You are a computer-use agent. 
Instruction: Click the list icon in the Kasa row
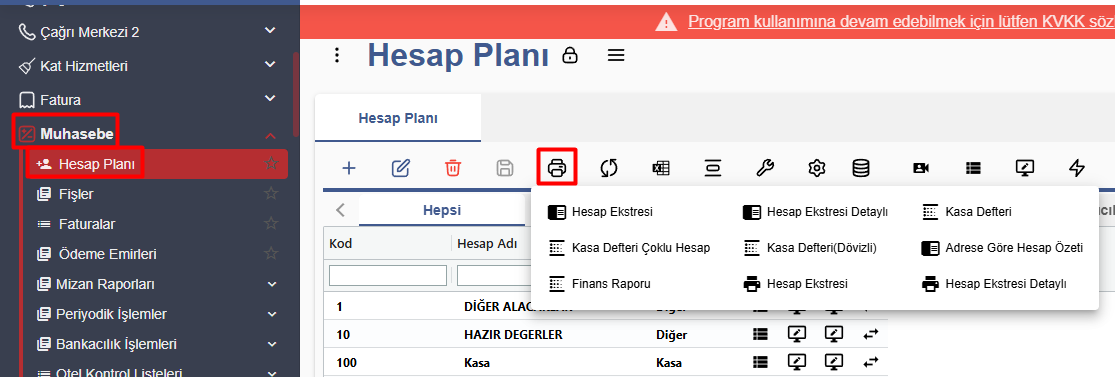761,362
